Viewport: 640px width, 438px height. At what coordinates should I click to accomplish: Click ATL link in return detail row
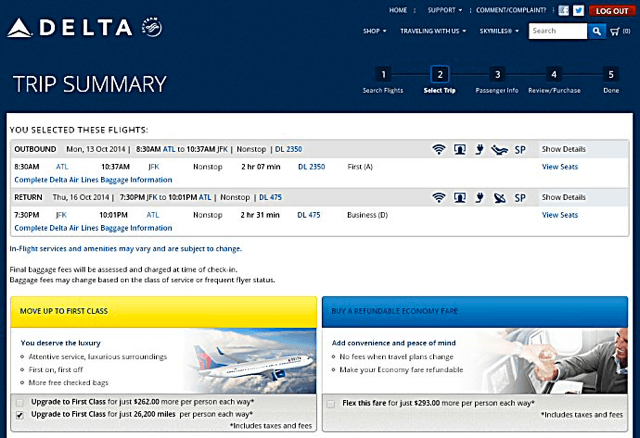pyautogui.click(x=153, y=215)
